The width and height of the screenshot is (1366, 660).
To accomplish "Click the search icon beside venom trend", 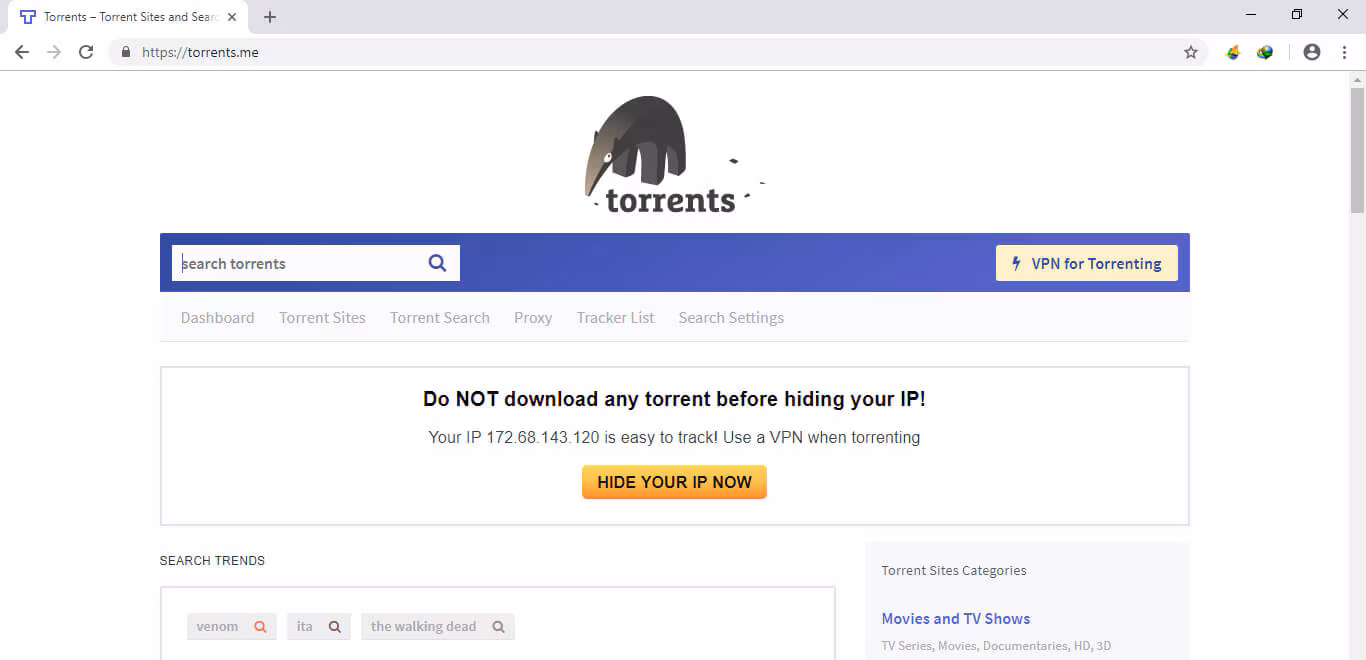I will click(x=260, y=627).
